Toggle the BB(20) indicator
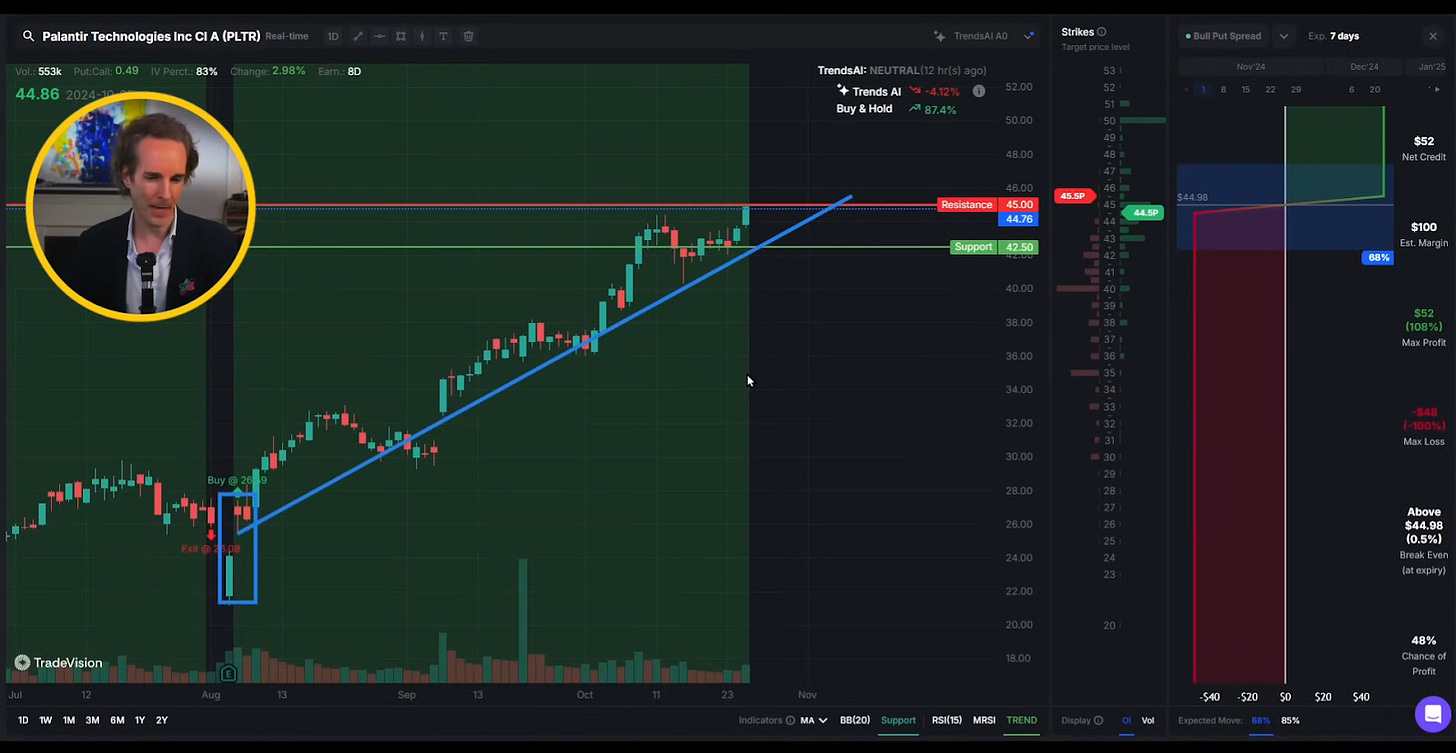 854,720
